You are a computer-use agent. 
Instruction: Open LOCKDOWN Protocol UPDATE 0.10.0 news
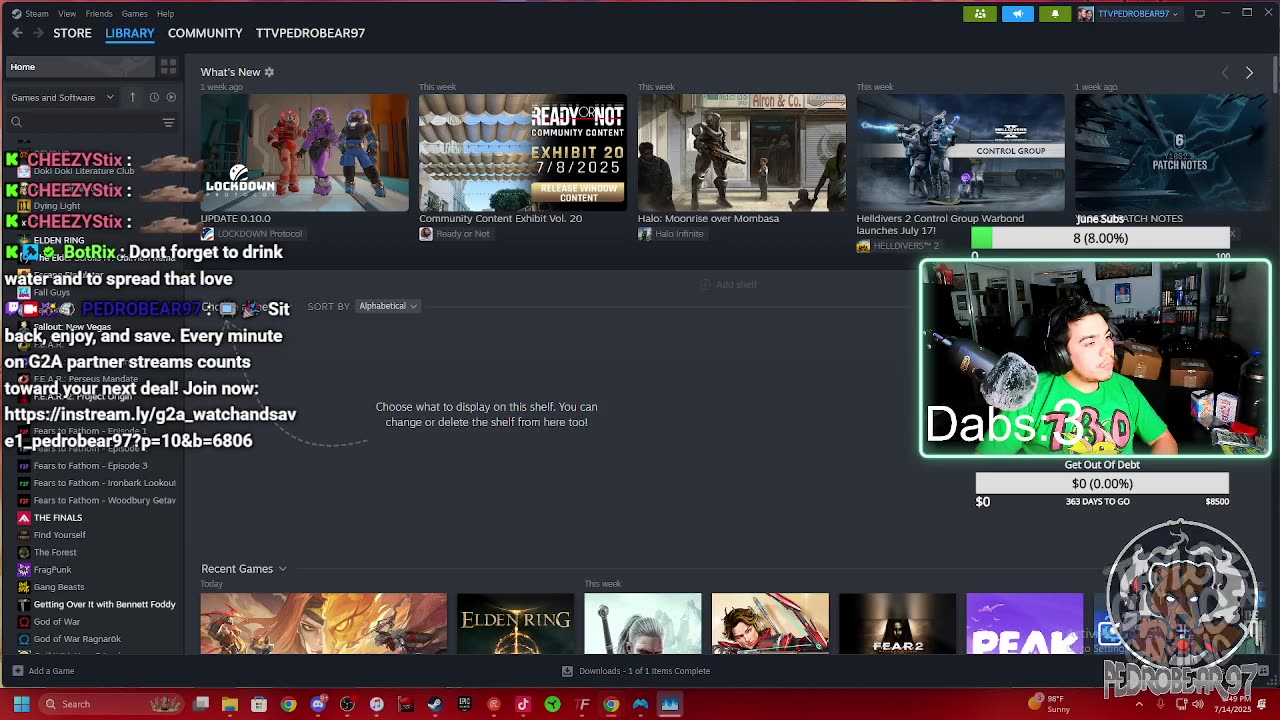[304, 153]
